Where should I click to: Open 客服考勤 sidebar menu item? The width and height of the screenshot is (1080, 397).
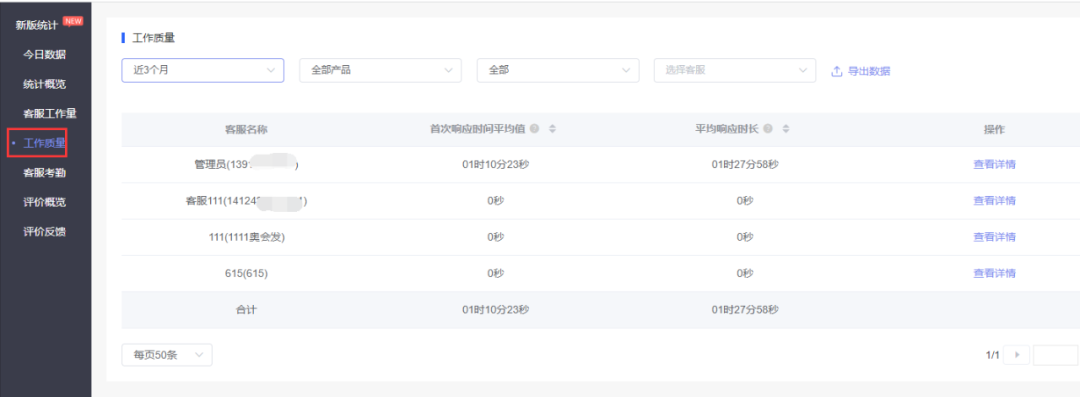45,172
